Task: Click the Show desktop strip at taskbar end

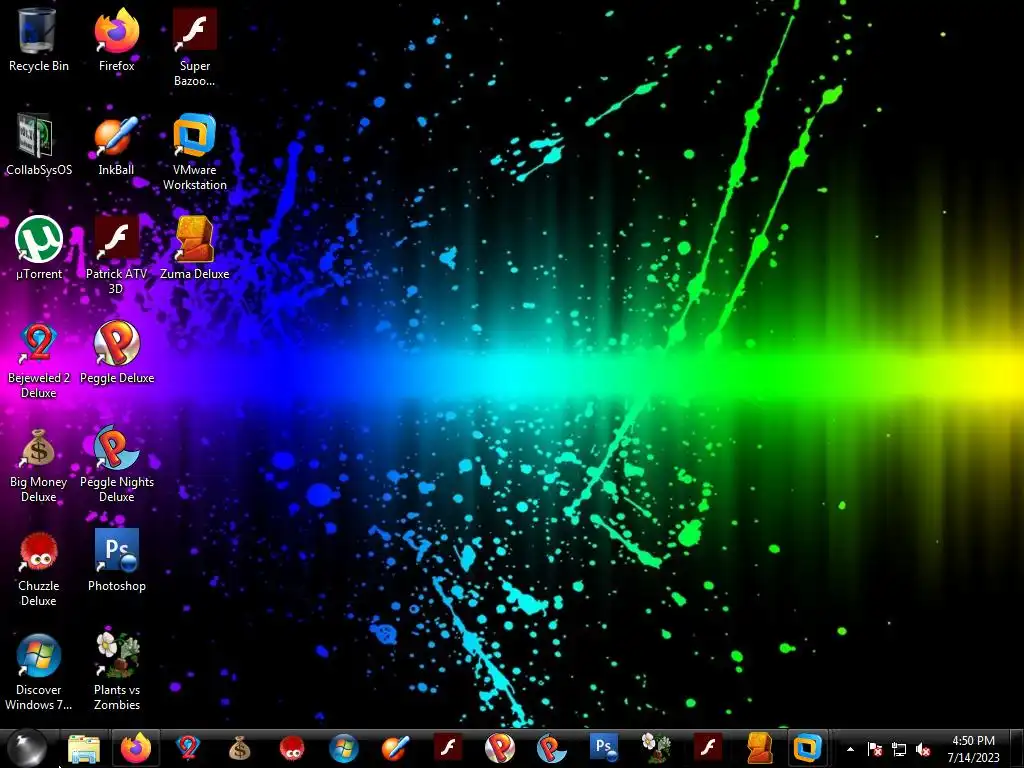Action: tap(1017, 749)
